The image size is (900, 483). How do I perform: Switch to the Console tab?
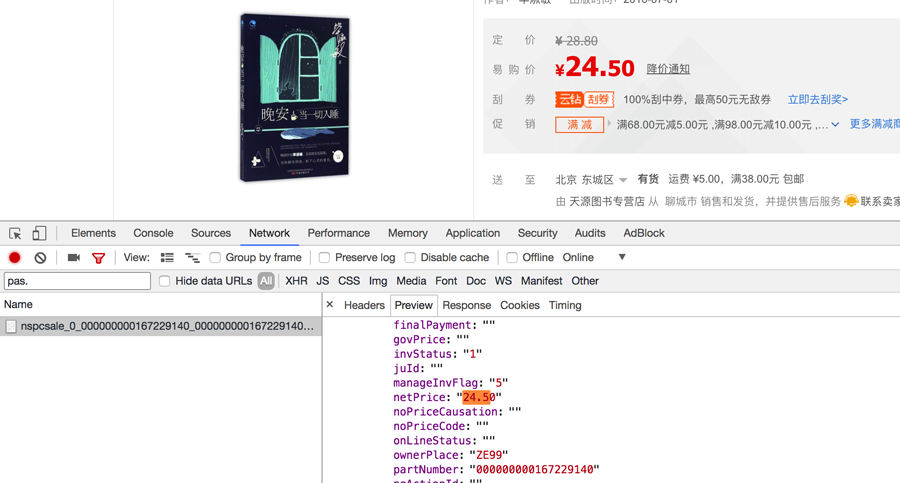(x=153, y=233)
